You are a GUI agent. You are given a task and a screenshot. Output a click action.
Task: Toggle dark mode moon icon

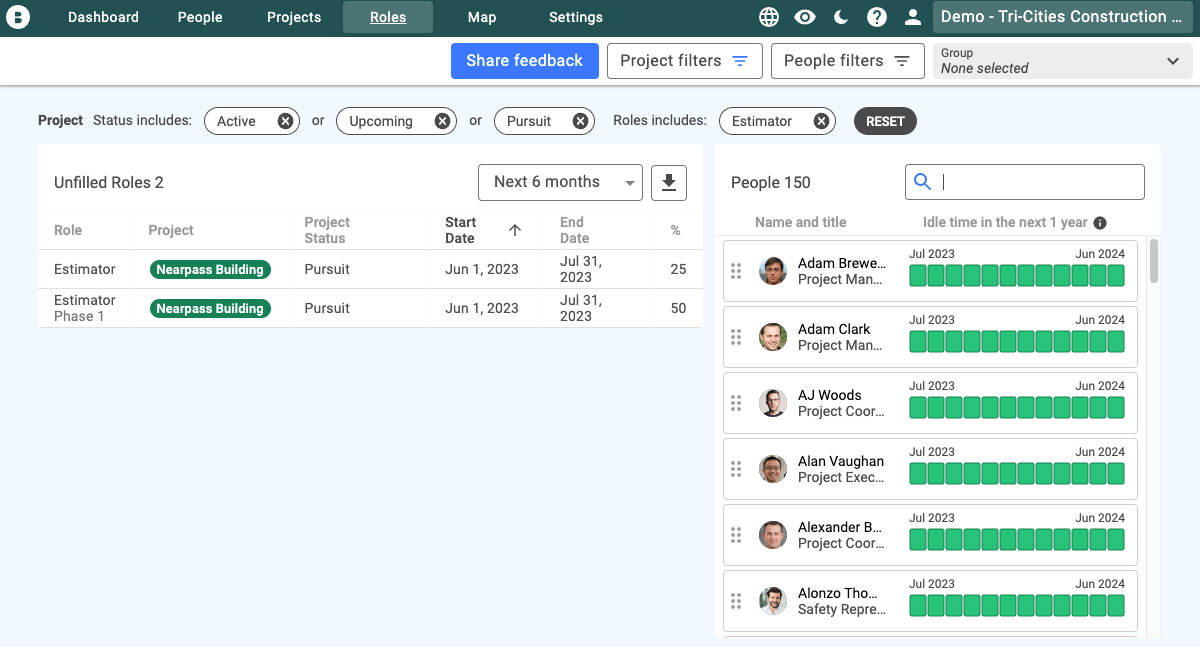841,17
